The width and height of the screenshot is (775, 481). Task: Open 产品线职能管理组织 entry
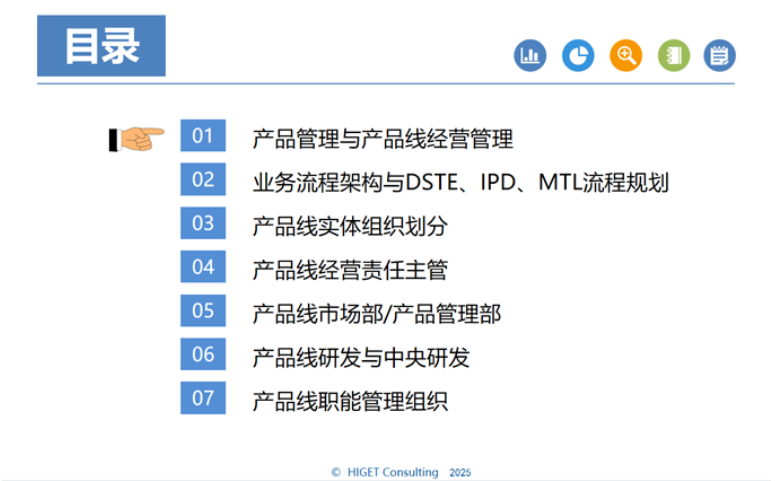(350, 401)
